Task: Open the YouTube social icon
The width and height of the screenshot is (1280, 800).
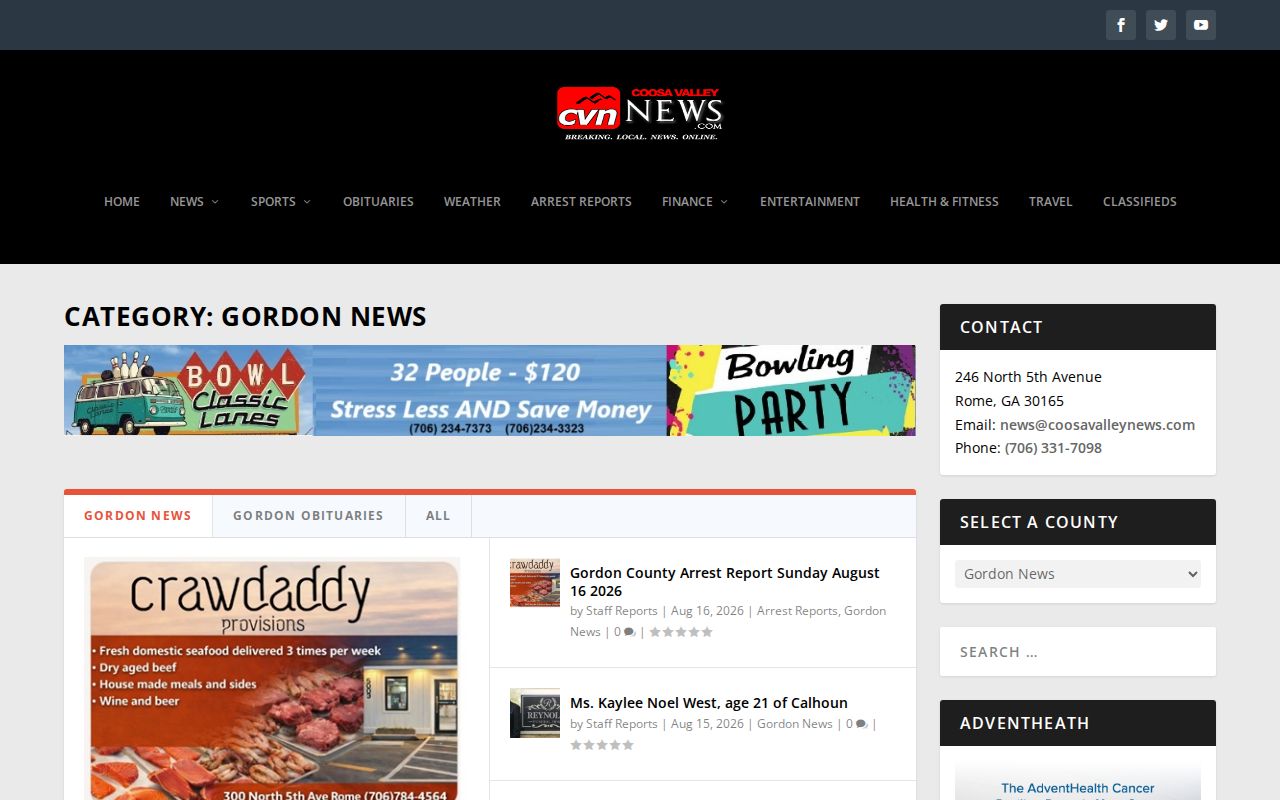Action: coord(1201,25)
